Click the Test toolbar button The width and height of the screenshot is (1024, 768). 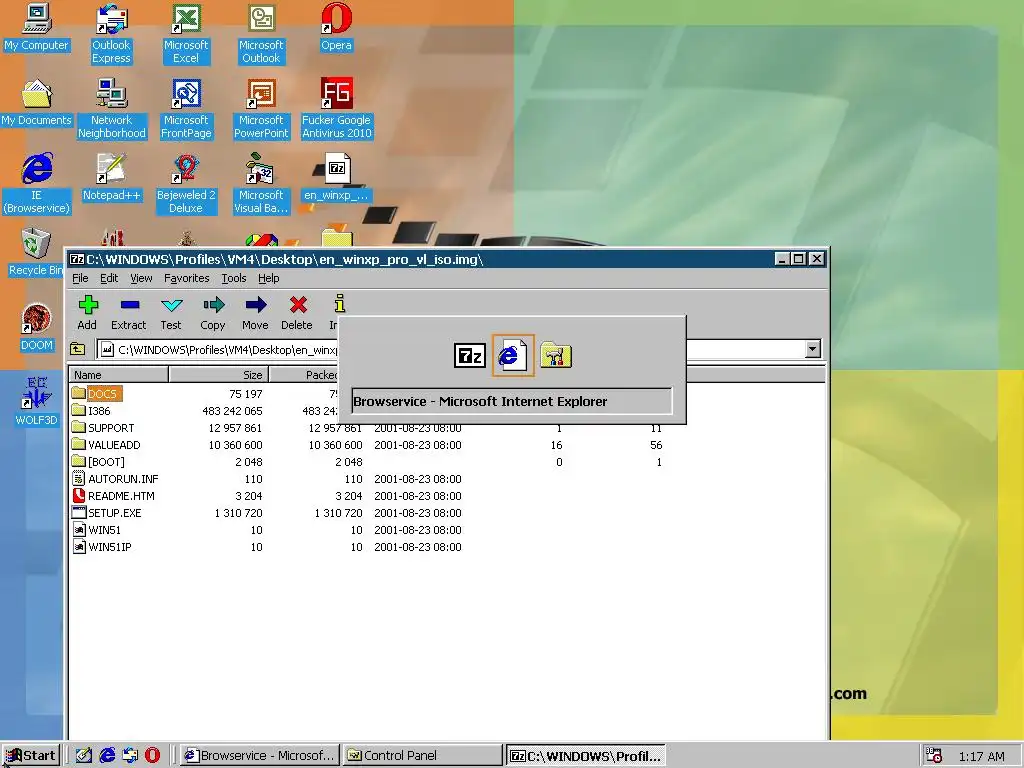171,313
